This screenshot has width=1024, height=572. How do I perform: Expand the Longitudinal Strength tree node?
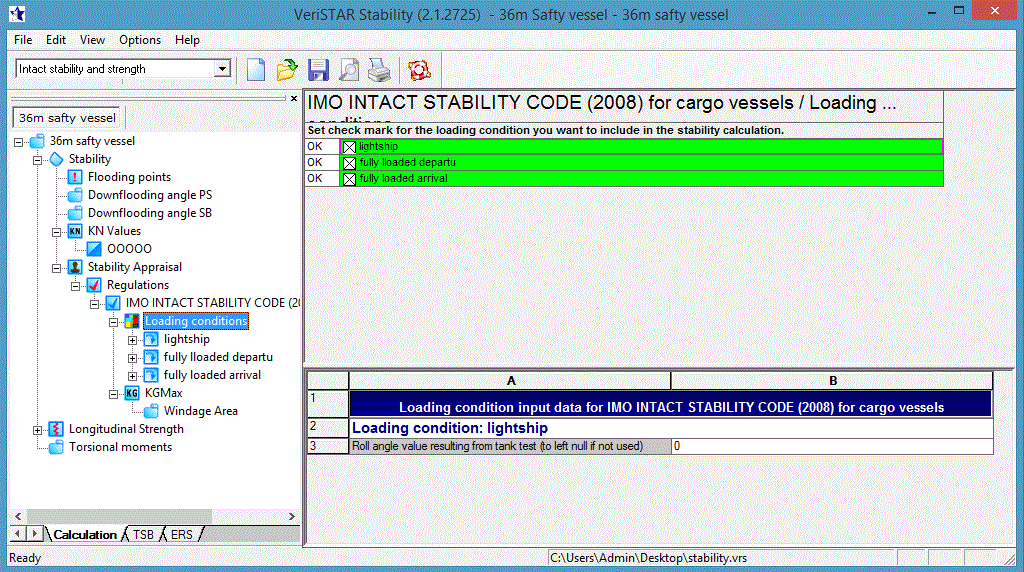(x=38, y=429)
